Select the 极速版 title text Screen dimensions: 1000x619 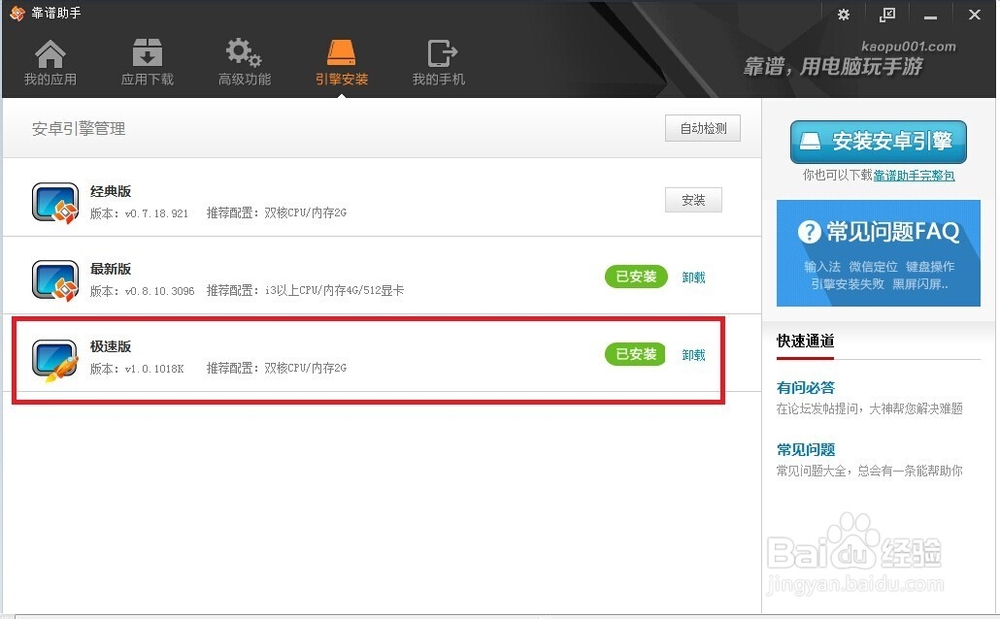pos(110,346)
